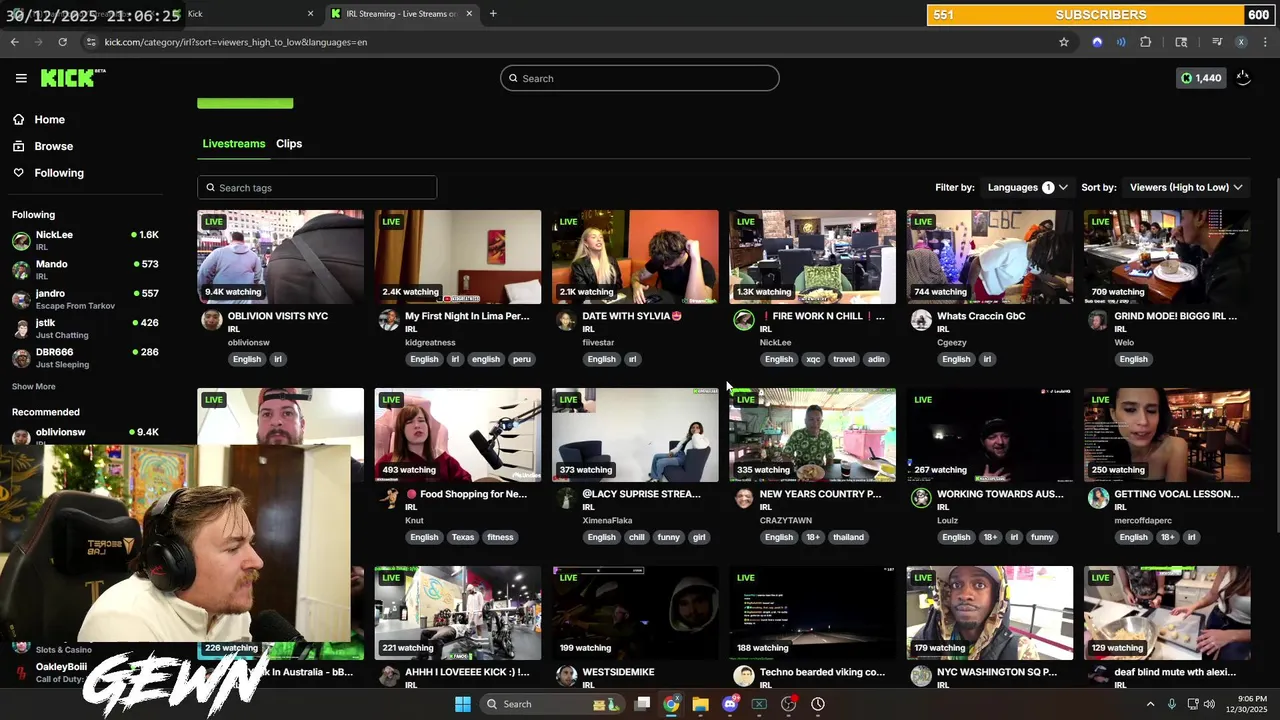Select the chill tag under XimenaFlaka
Viewport: 1280px width, 720px height.
tap(637, 537)
